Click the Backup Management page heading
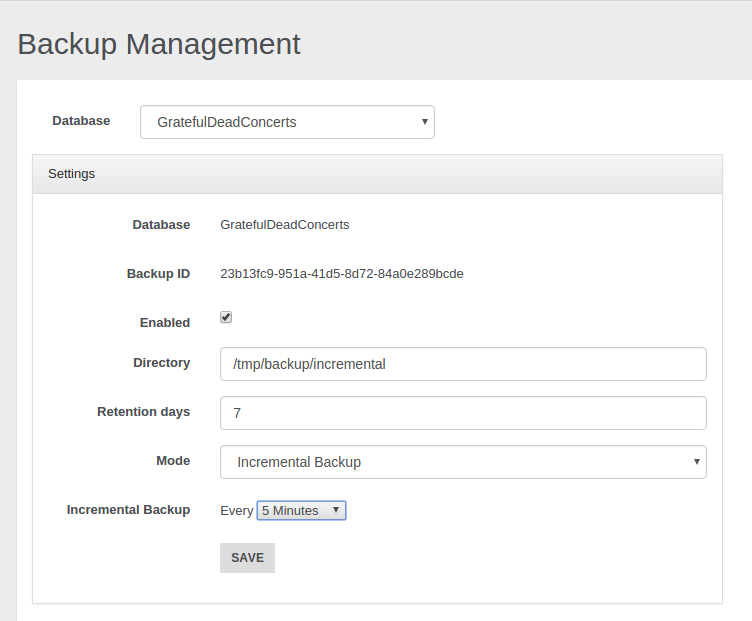 pos(159,44)
